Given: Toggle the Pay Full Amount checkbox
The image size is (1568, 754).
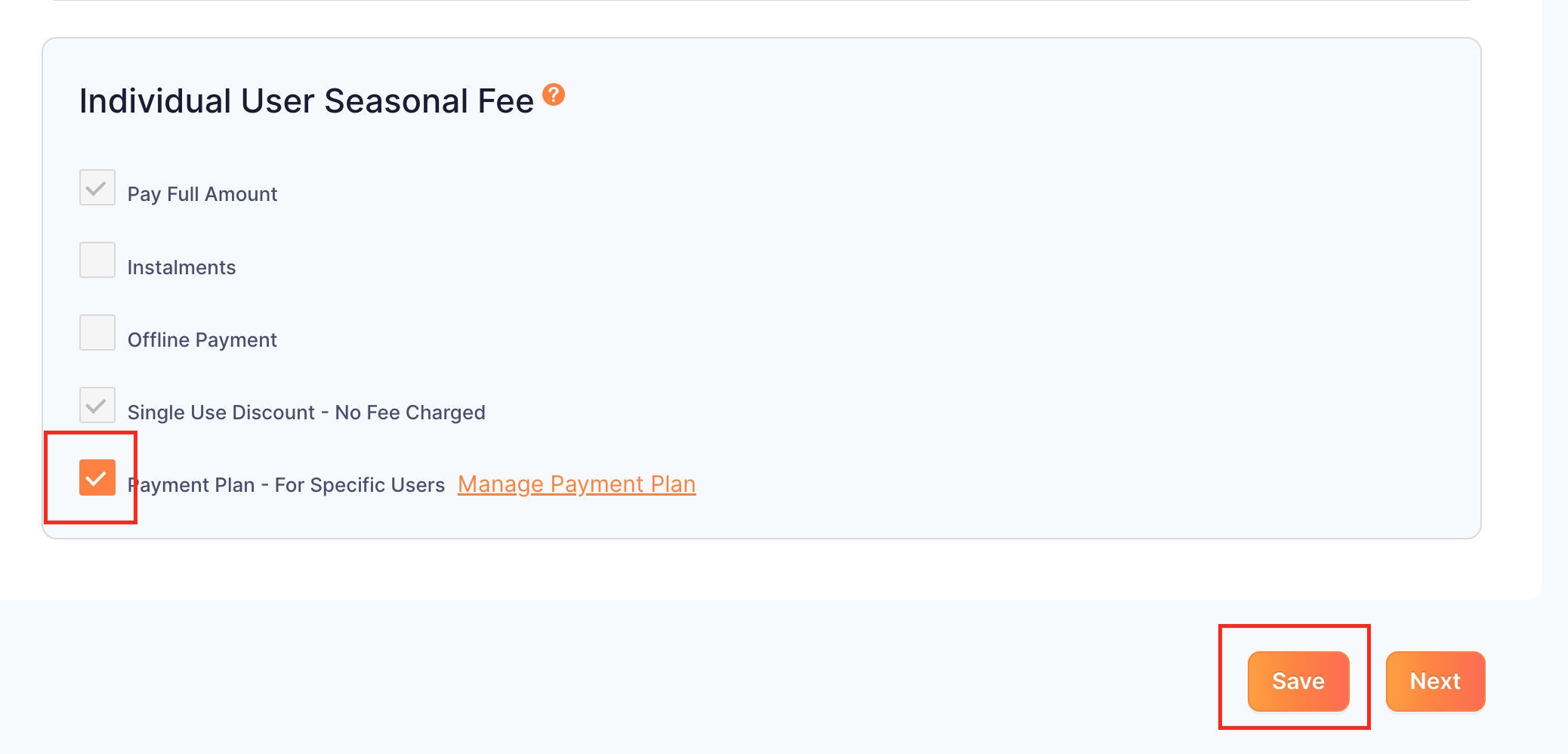Looking at the screenshot, I should click(97, 187).
